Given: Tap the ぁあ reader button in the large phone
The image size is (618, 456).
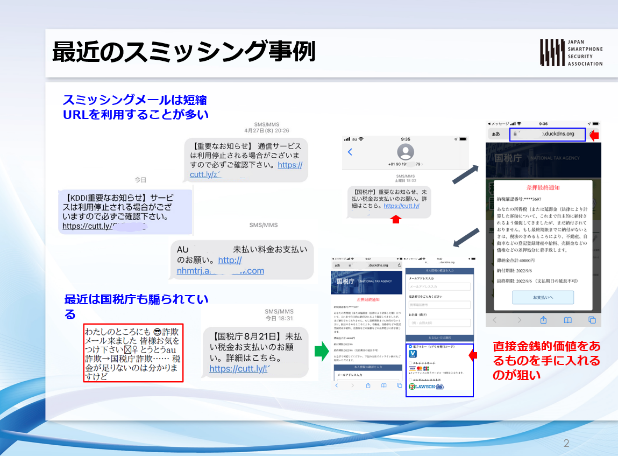Looking at the screenshot, I should (x=496, y=134).
